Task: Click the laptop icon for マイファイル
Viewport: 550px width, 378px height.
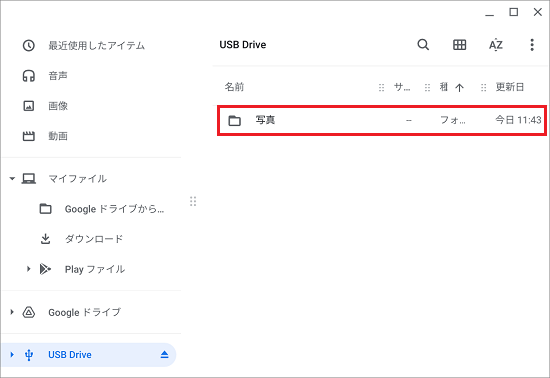Action: (28, 179)
